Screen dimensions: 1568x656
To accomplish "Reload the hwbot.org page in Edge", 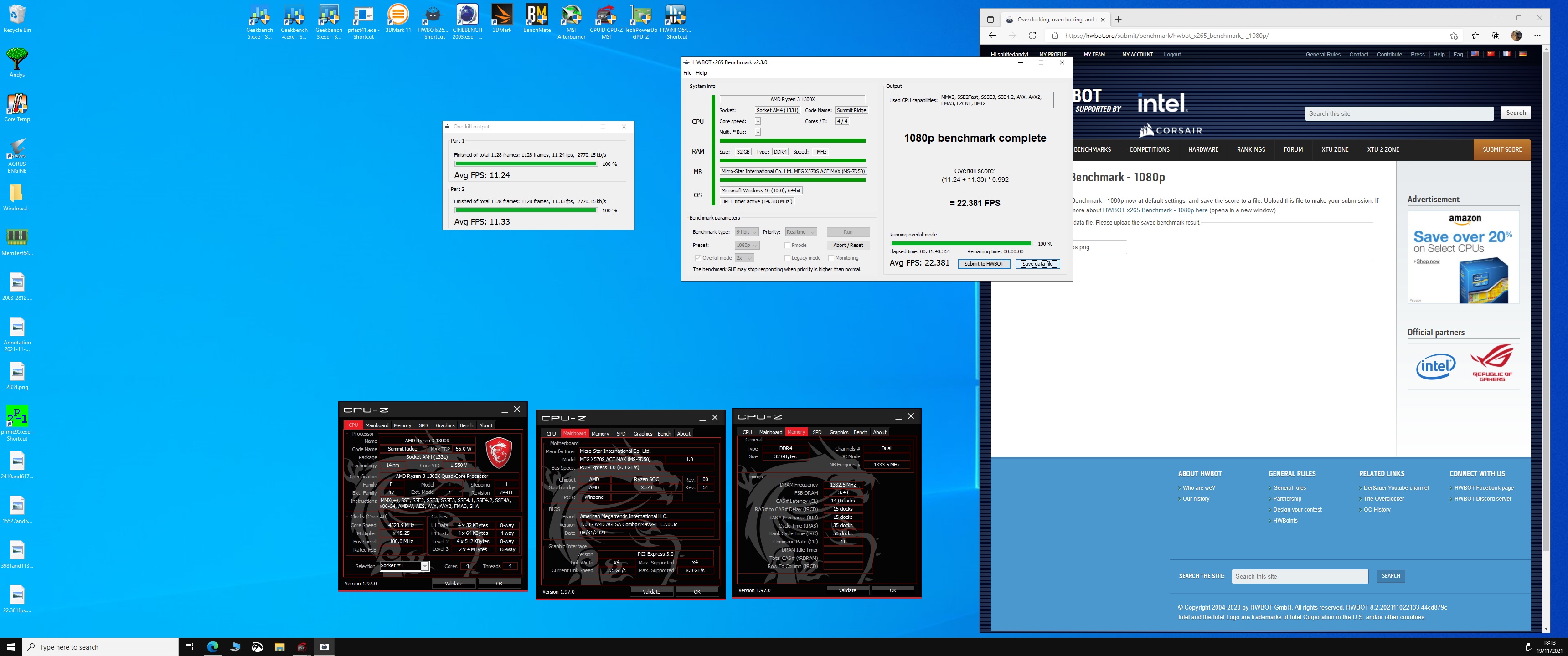I will pyautogui.click(x=1032, y=35).
